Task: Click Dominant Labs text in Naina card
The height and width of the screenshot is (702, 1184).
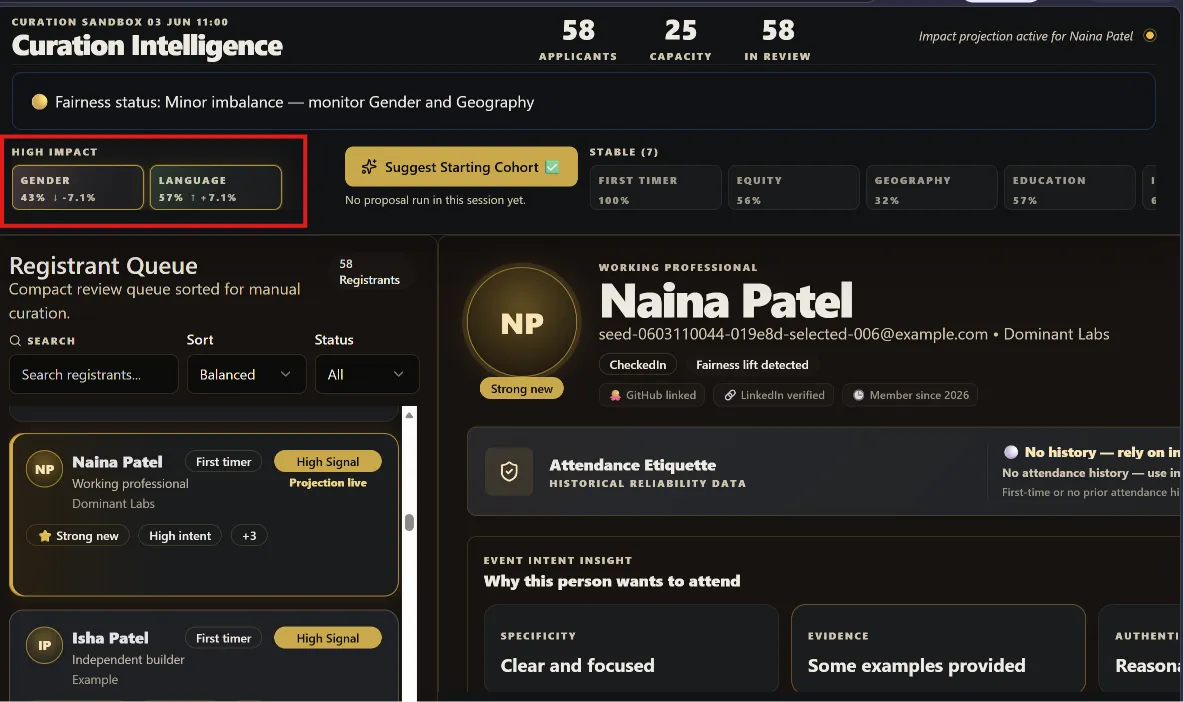Action: pos(113,503)
